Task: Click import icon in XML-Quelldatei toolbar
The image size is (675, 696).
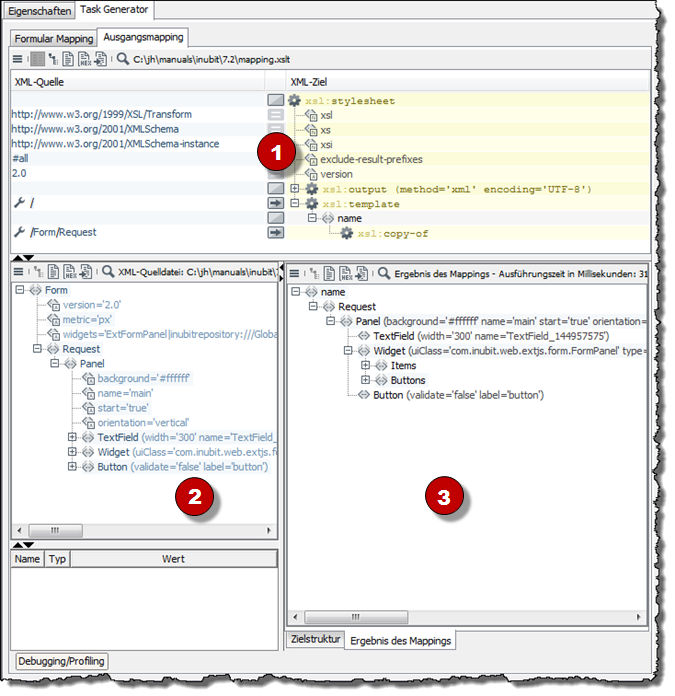Action: click(x=86, y=271)
